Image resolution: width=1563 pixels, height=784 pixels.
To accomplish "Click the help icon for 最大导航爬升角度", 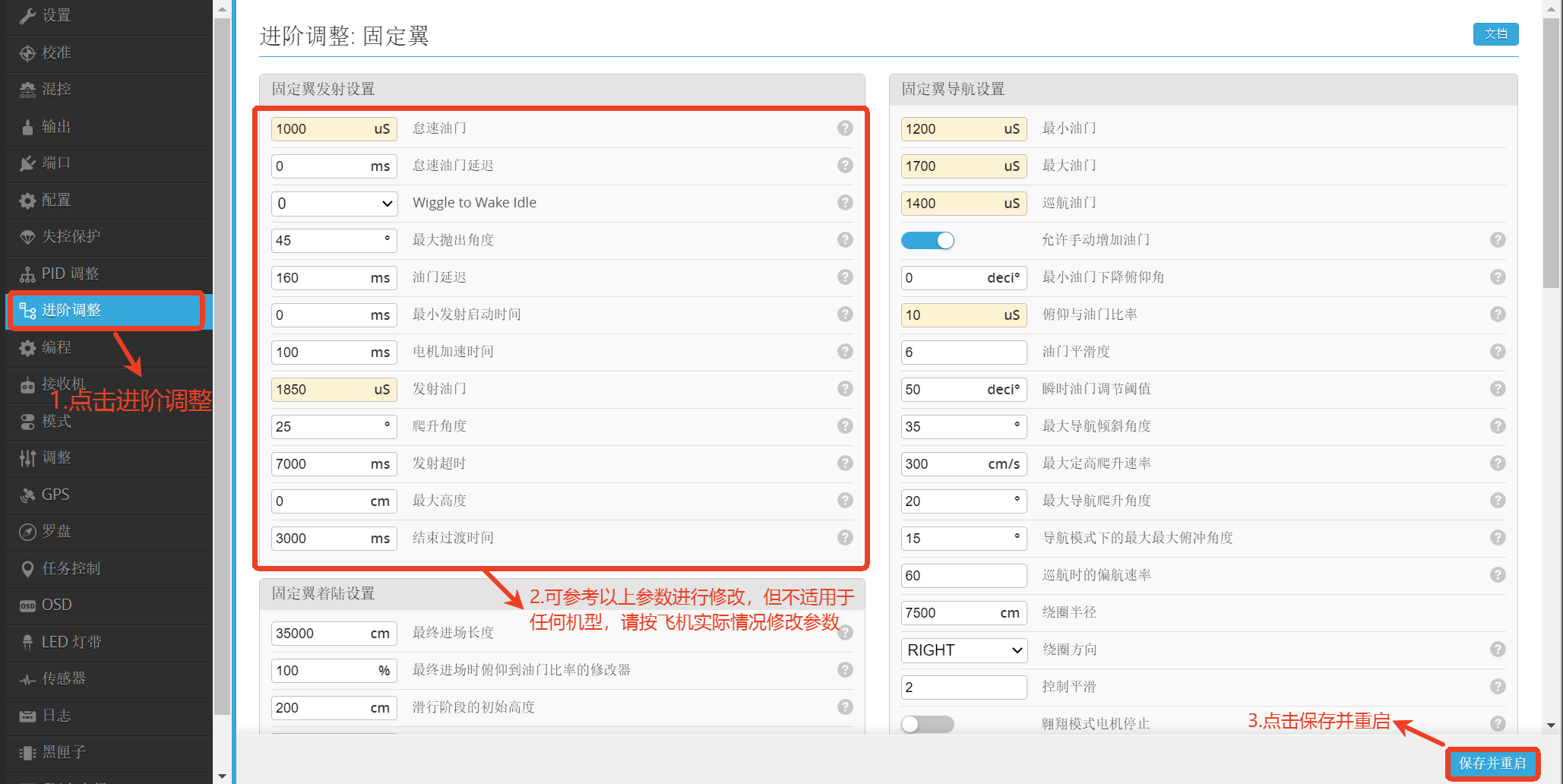I will [x=1498, y=501].
